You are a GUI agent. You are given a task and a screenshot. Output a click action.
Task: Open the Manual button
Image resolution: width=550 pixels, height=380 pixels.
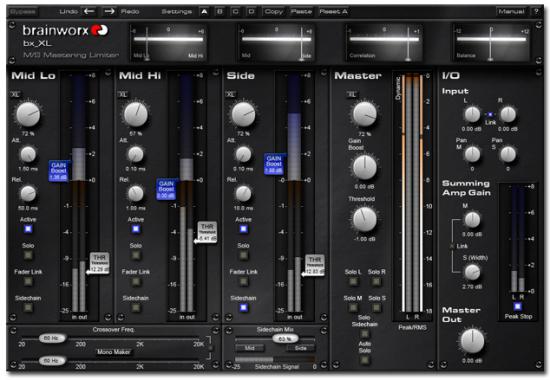tap(512, 12)
